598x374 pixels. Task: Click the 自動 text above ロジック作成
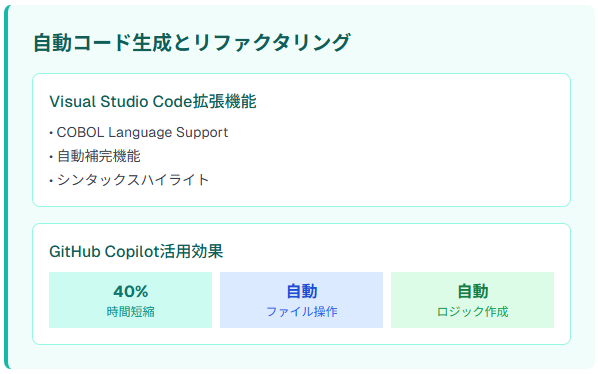[473, 292]
